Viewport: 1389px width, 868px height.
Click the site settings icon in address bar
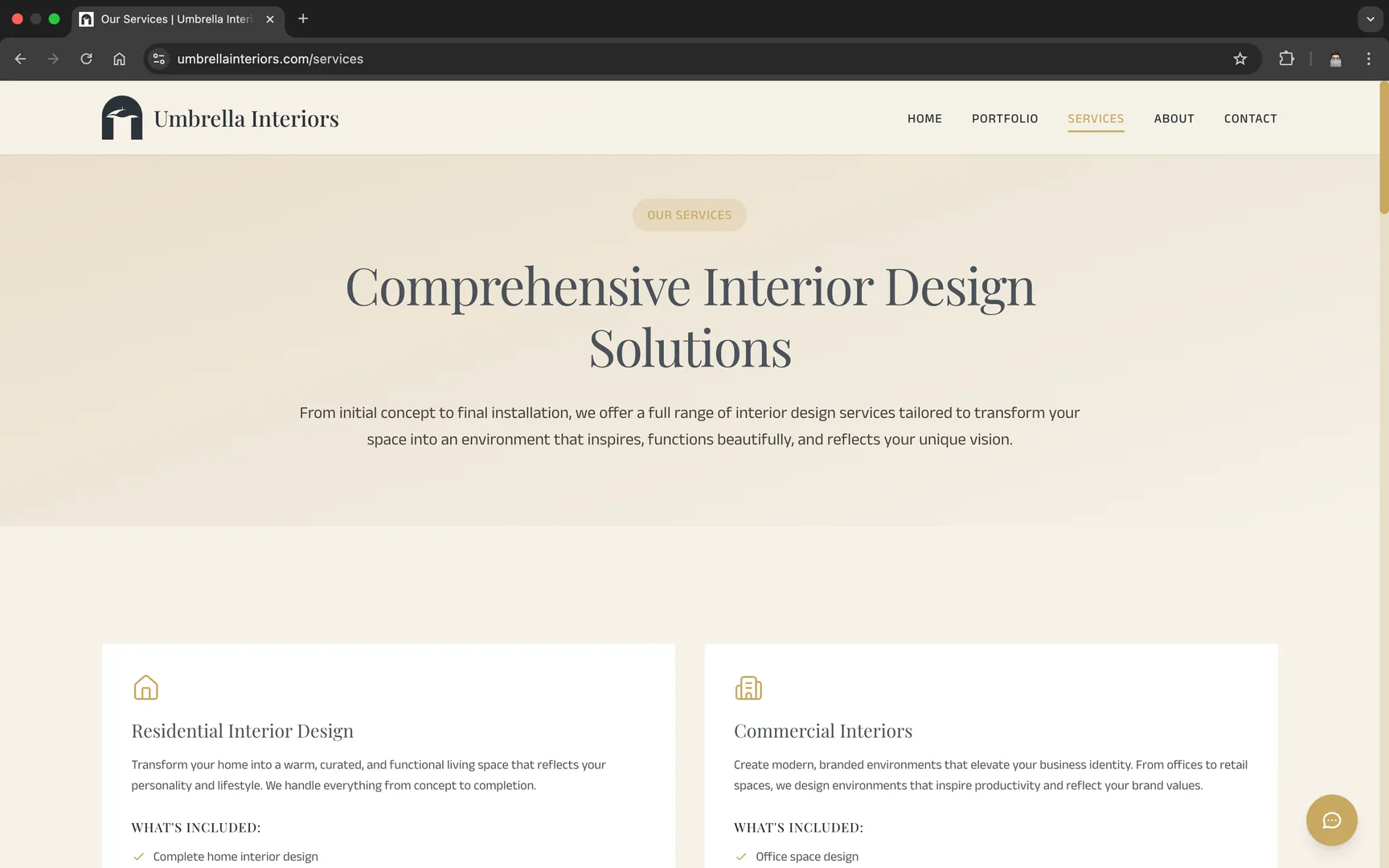(158, 58)
